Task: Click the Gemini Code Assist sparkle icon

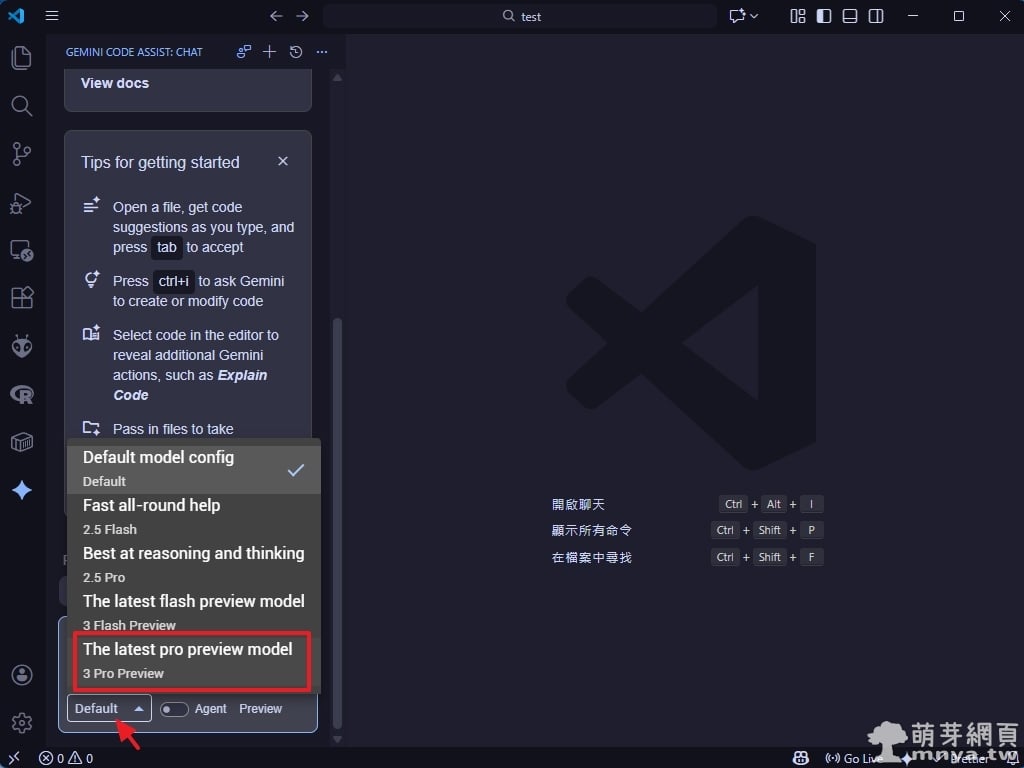Action: (x=21, y=490)
